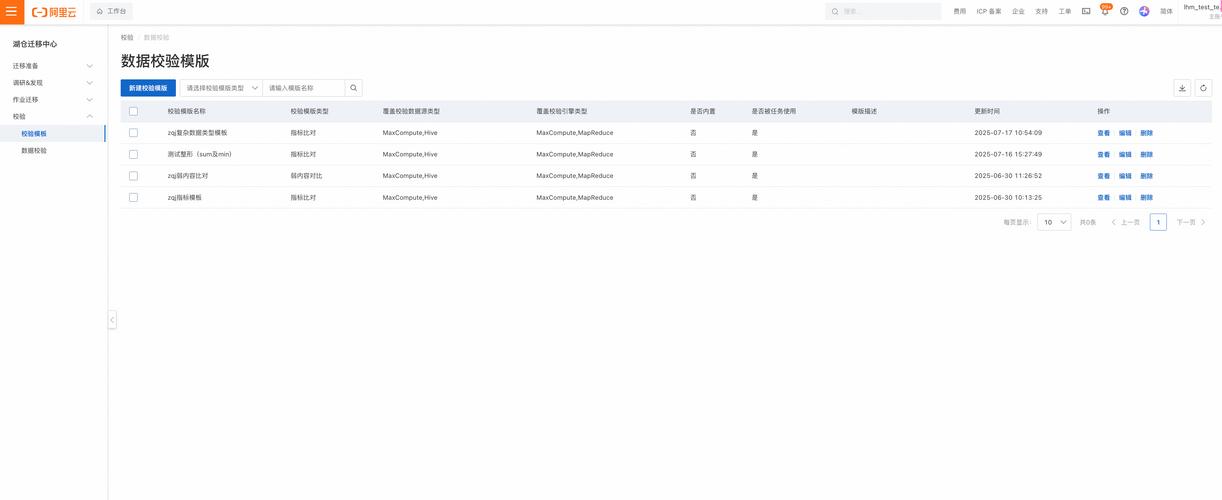Open the 费用 top menu item

[959, 11]
